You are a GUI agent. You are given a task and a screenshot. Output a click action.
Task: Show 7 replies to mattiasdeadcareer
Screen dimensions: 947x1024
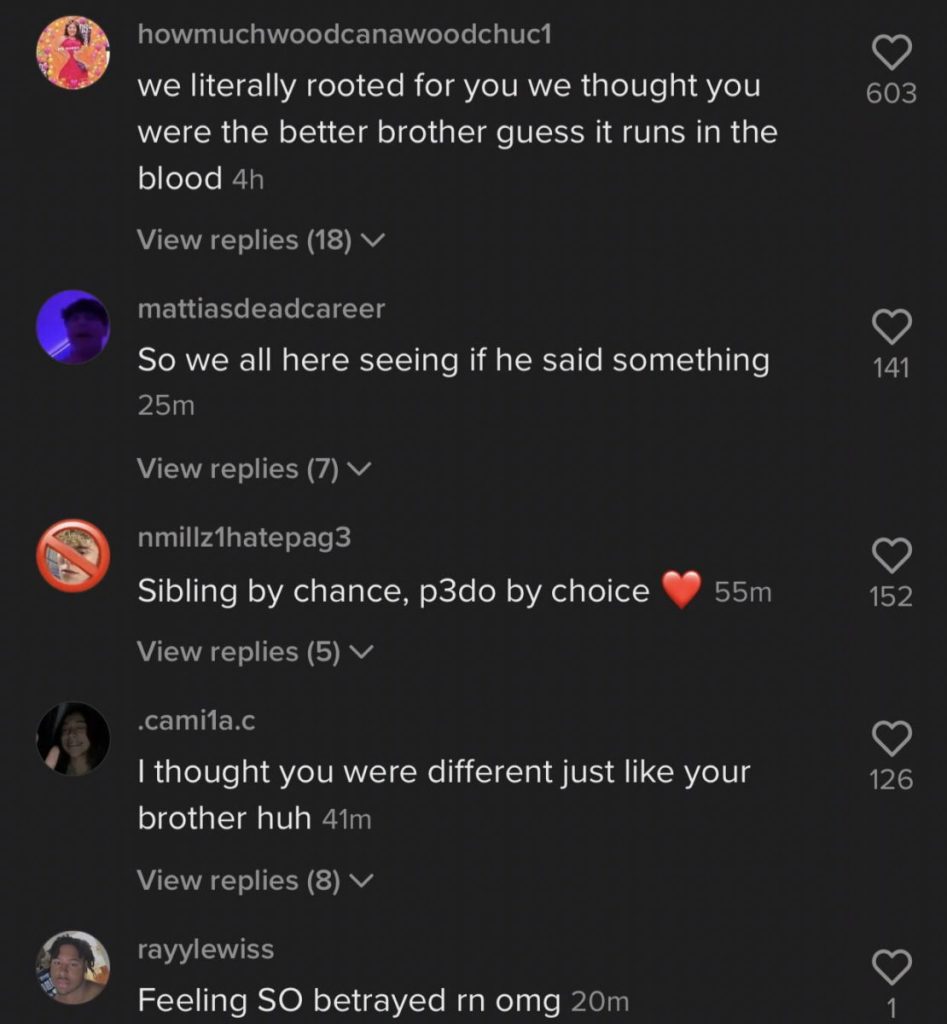[254, 468]
